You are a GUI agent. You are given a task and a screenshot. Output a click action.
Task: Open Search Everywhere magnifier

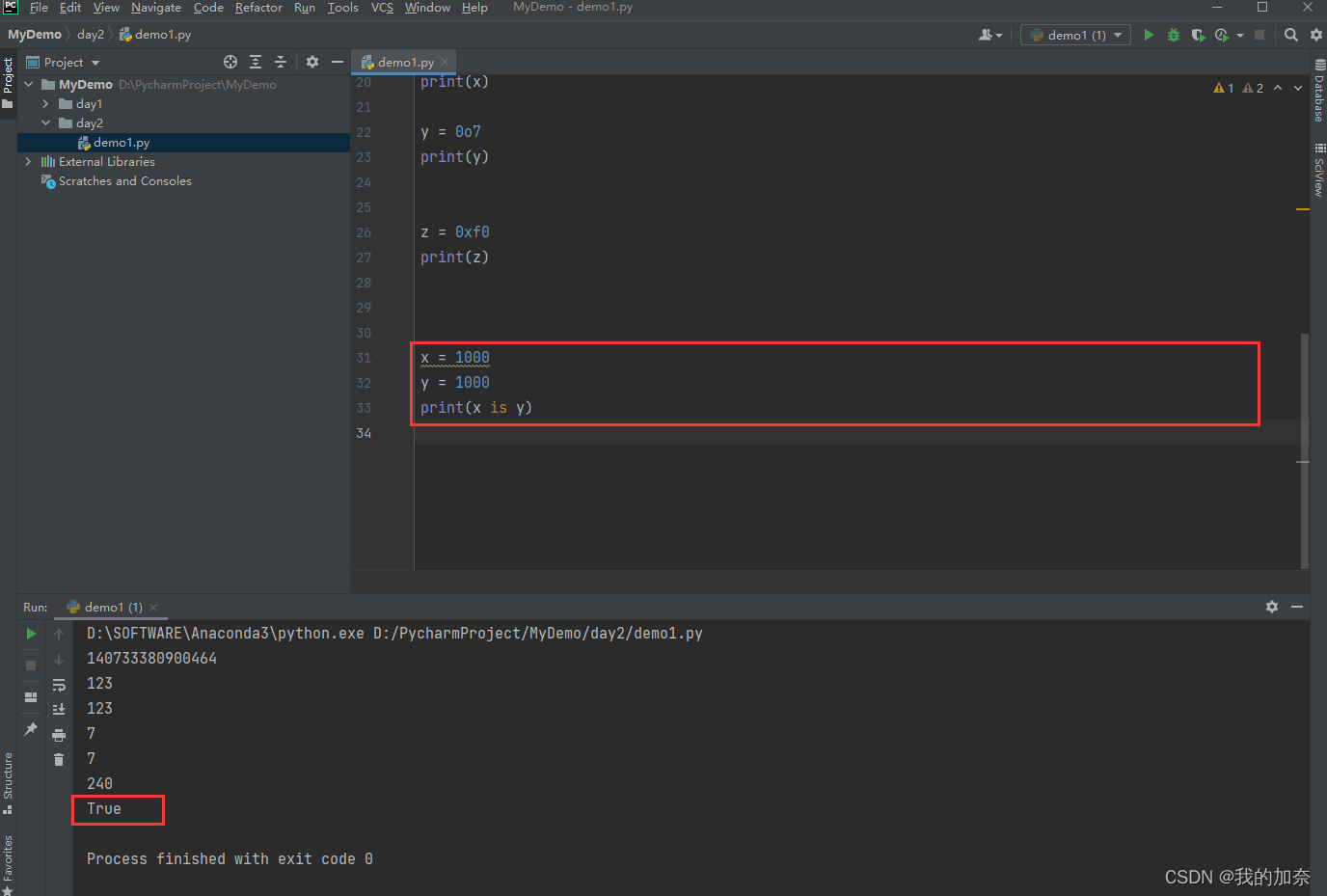pyautogui.click(x=1291, y=35)
